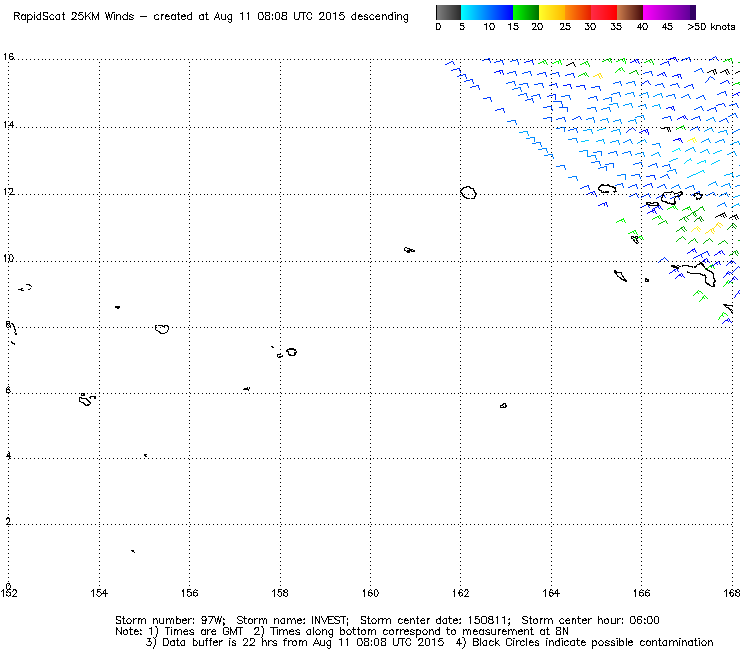Click the island outline near 155E, 8N
The image size is (740, 650).
[x=162, y=329]
